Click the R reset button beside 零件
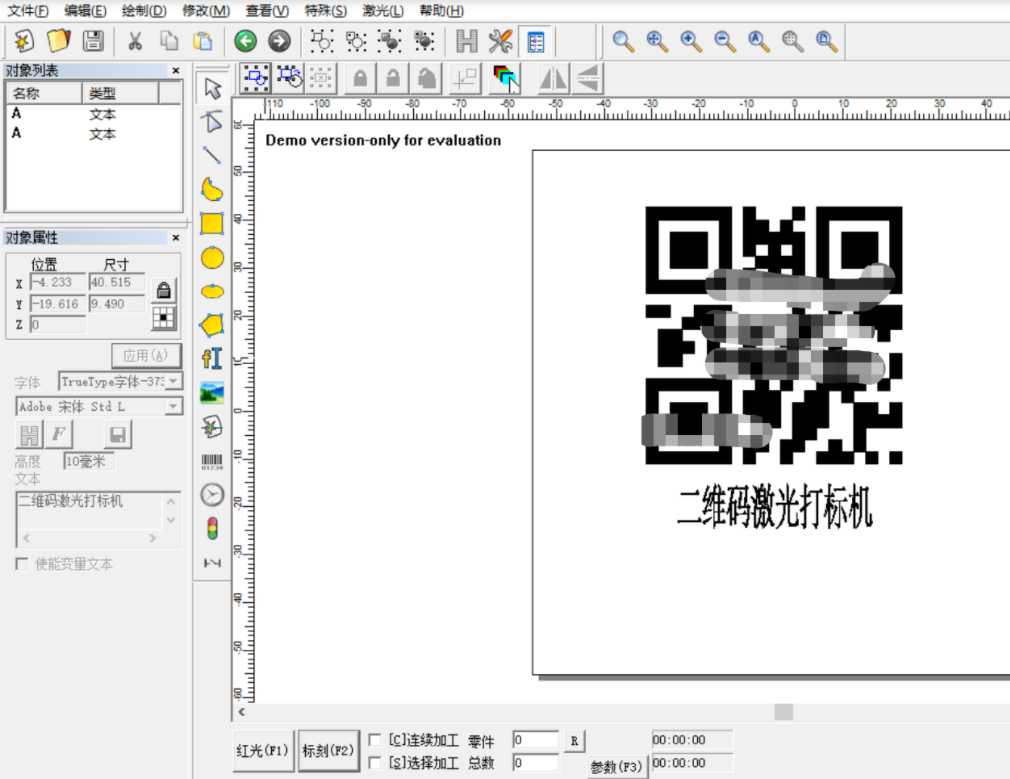This screenshot has width=1010, height=779. tap(574, 741)
